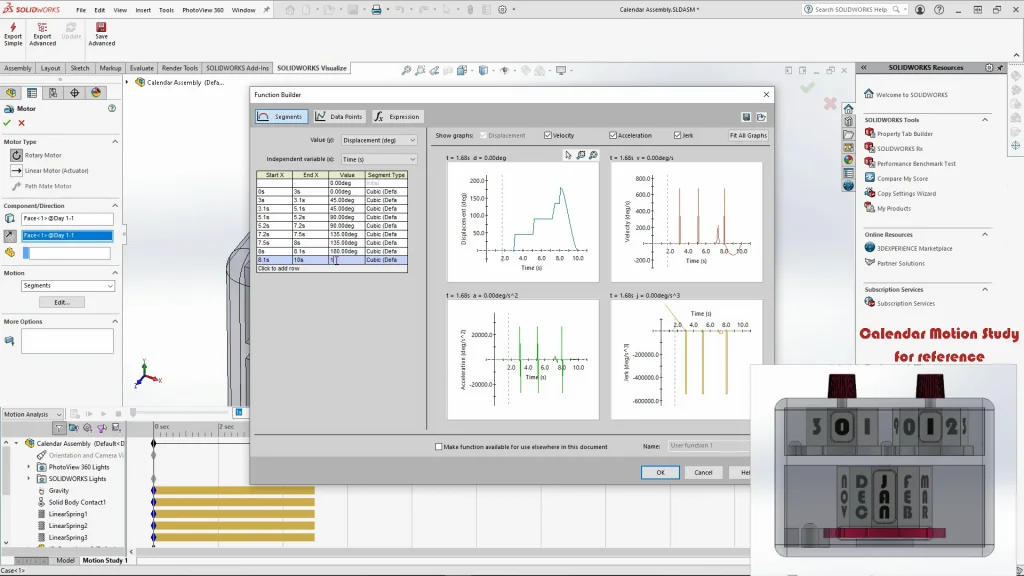Screen dimensions: 1024x576
Task: Open the Insert menu
Action: point(143,10)
